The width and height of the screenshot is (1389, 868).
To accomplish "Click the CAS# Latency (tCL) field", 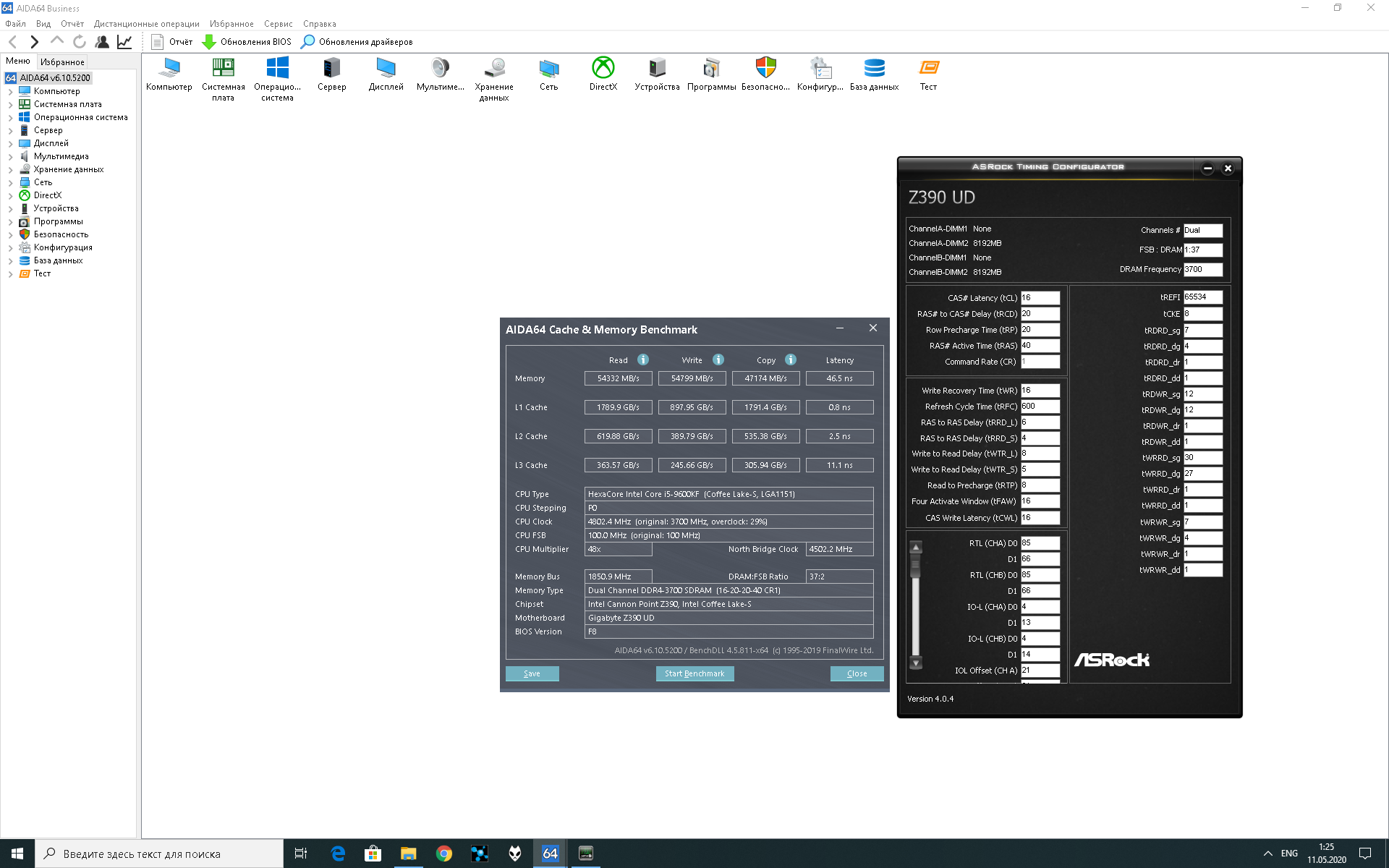I will [x=1040, y=298].
